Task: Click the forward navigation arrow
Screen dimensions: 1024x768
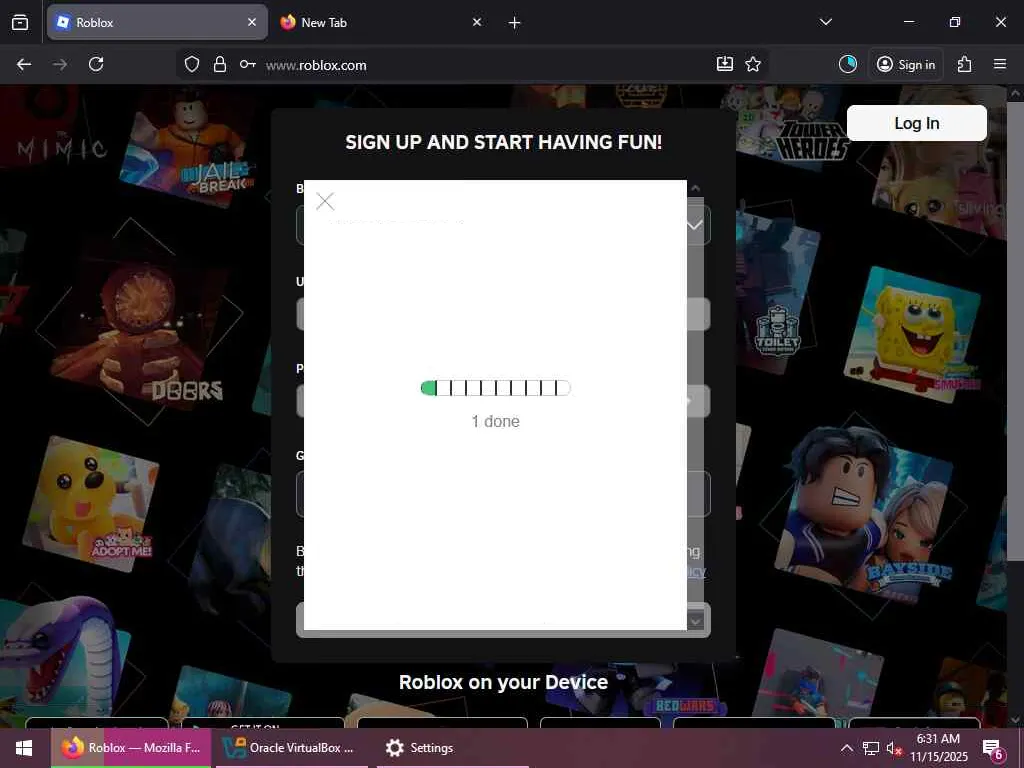Action: tap(60, 64)
